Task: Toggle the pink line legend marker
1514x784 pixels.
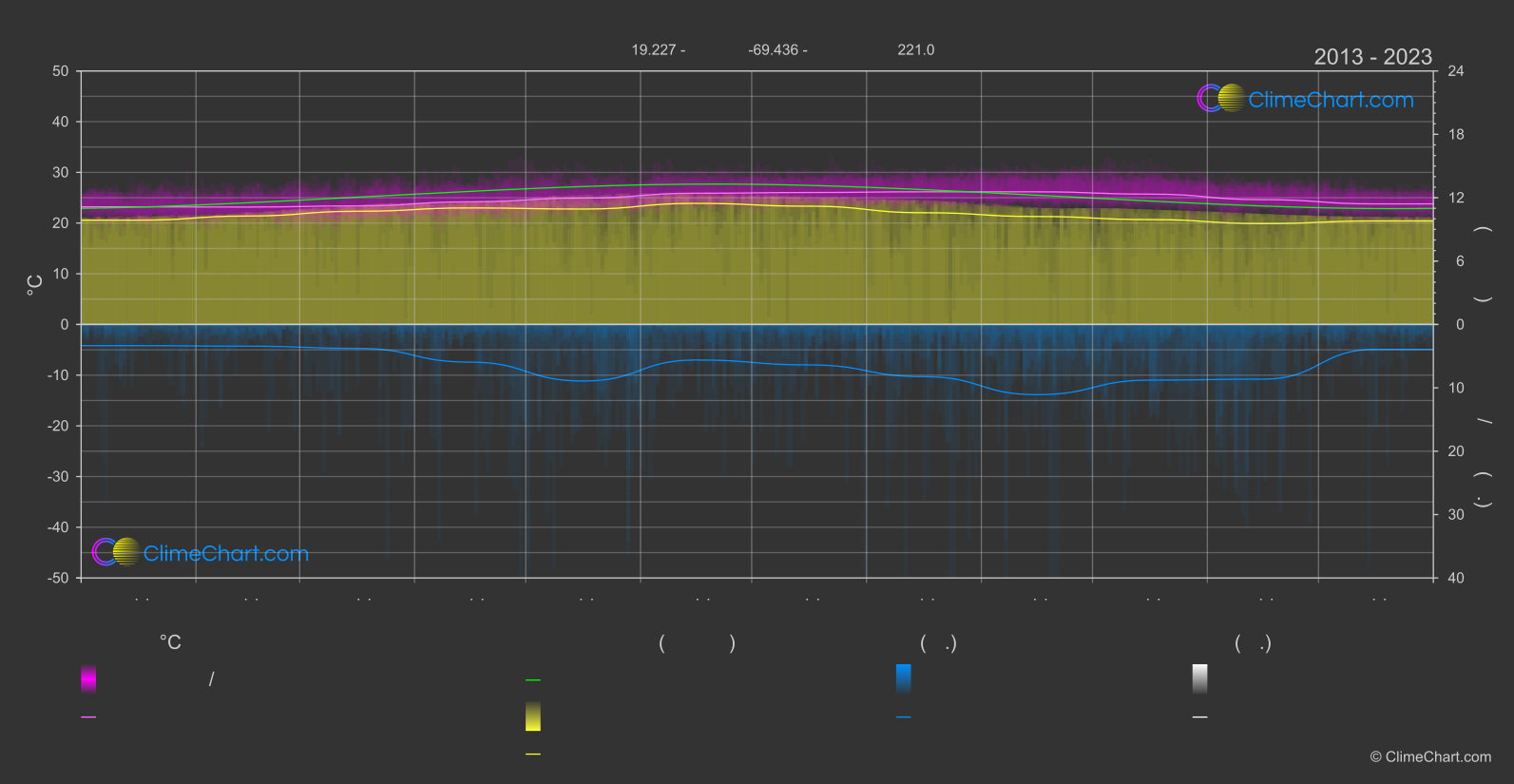Action: (88, 717)
